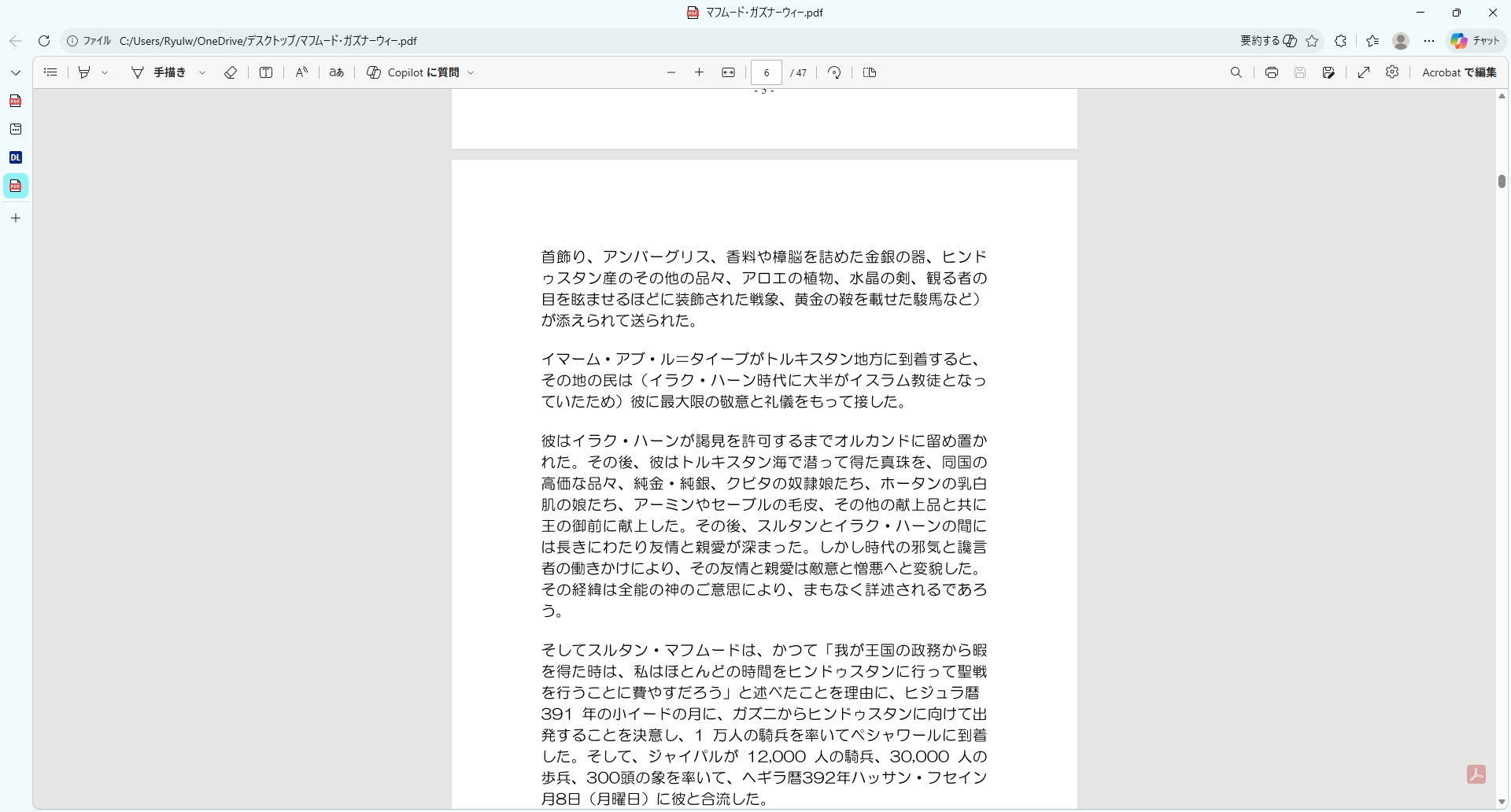Enter full screen mode
1511x812 pixels.
click(1364, 72)
